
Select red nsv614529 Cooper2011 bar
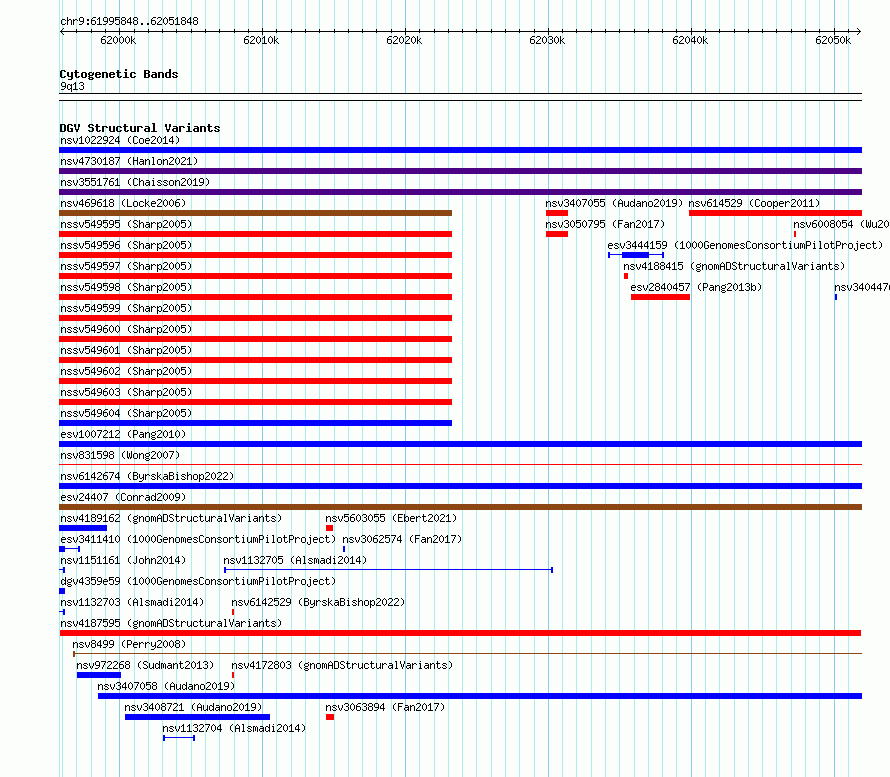[x=775, y=213]
